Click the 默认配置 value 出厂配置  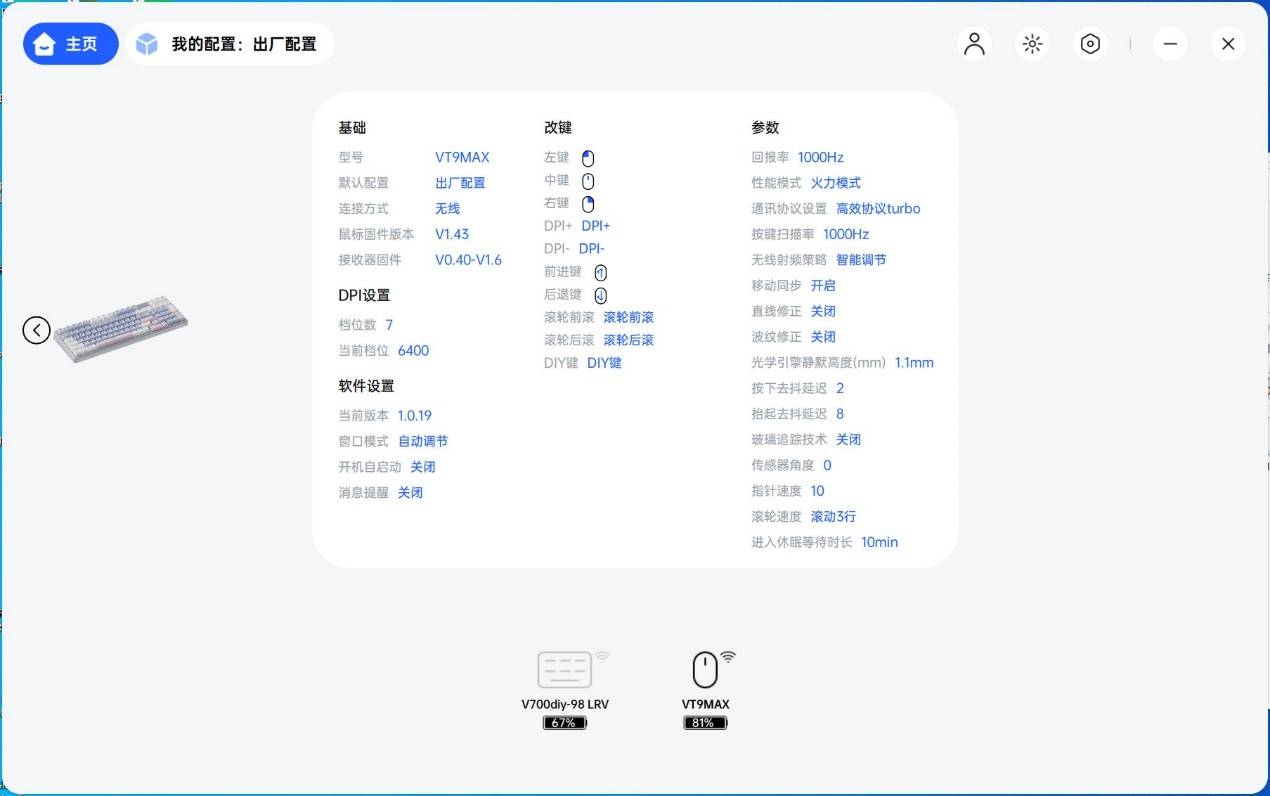[460, 183]
